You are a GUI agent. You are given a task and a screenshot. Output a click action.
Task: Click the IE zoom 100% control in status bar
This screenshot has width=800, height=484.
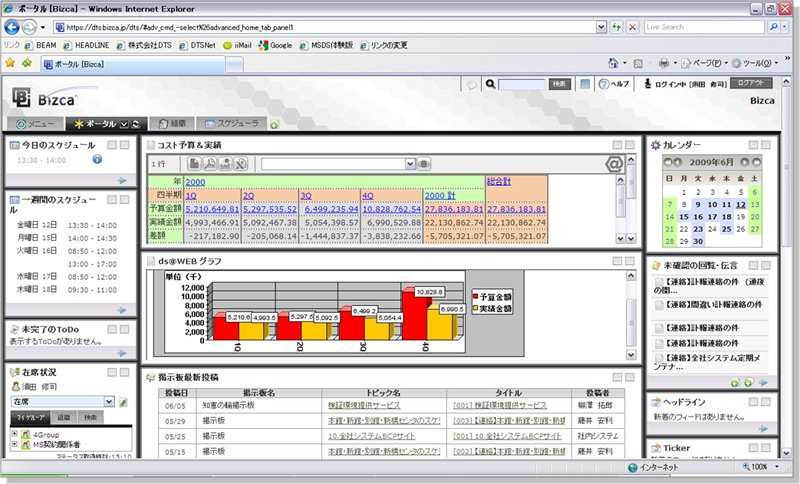760,467
